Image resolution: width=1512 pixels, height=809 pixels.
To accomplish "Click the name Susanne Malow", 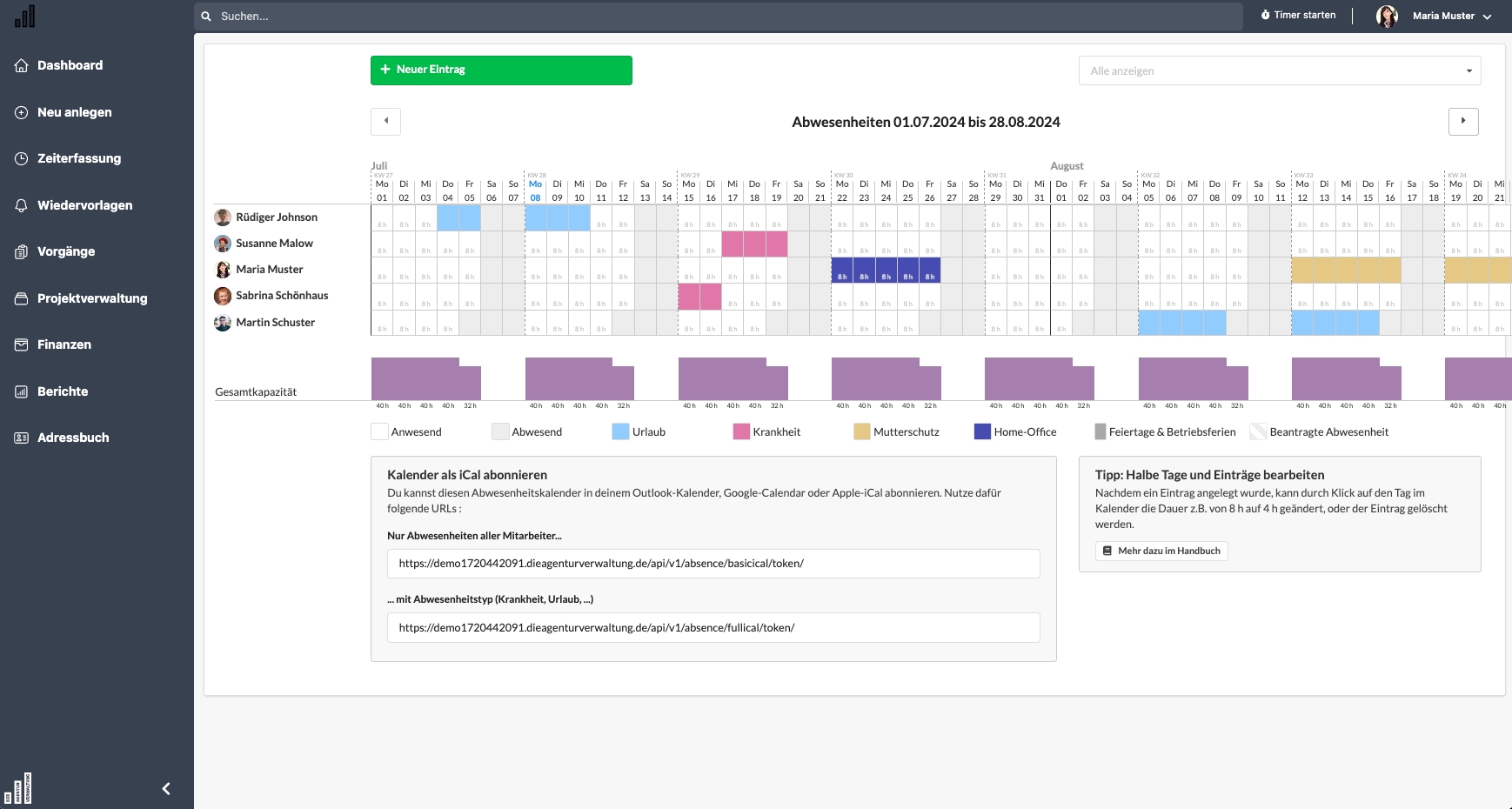I will pyautogui.click(x=274, y=244).
